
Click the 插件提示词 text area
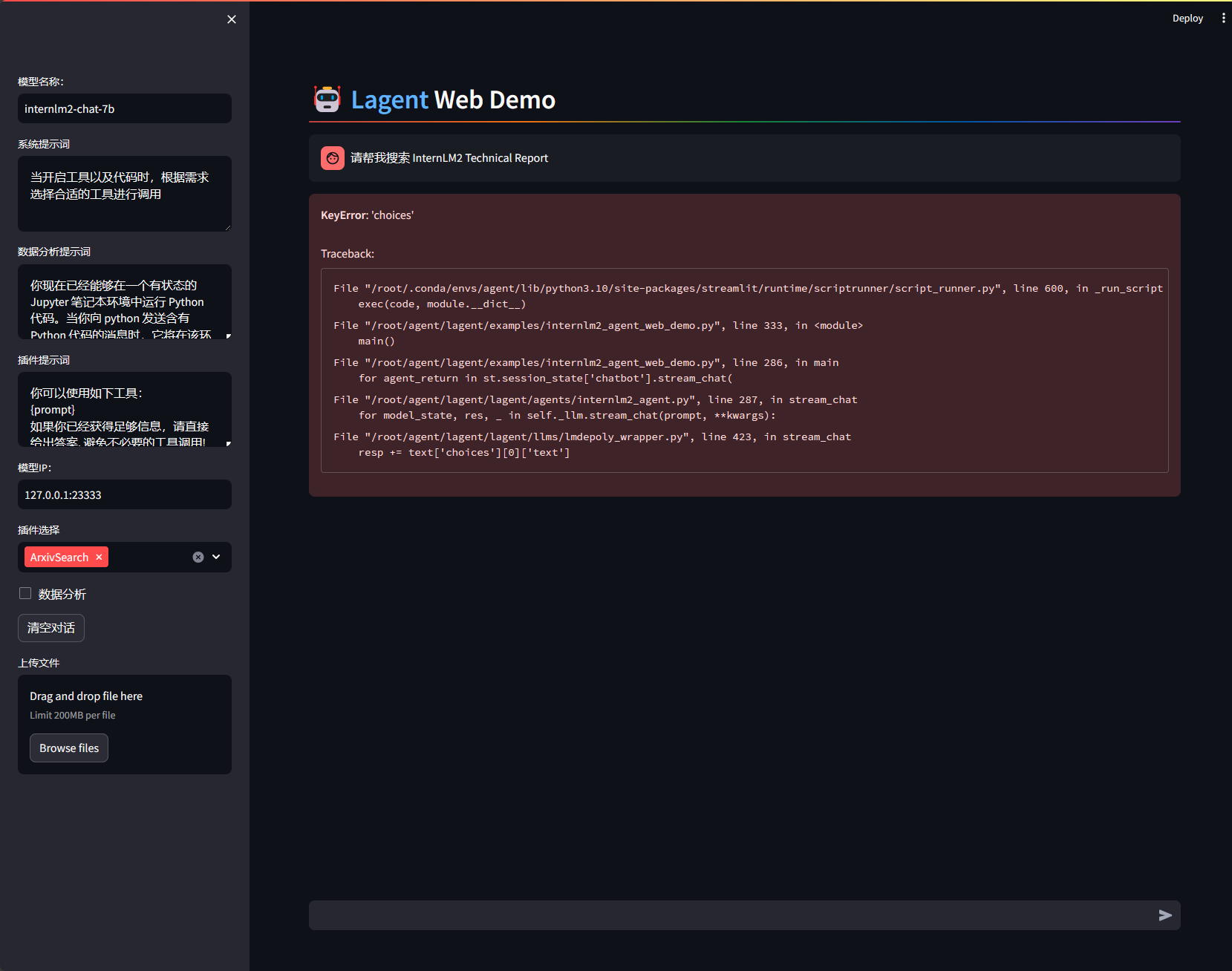(x=125, y=409)
